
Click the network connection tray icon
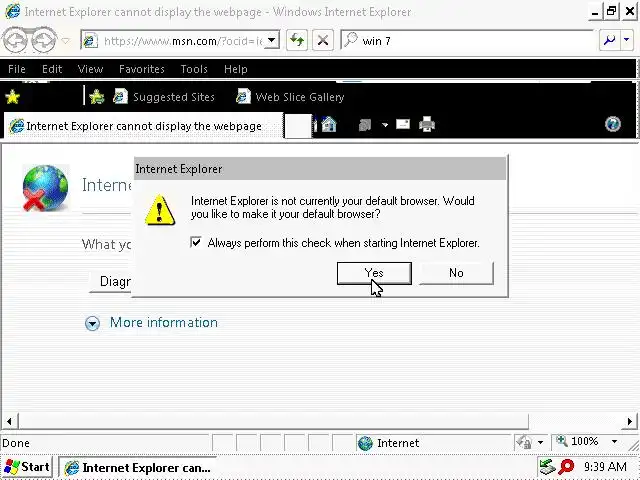[x=547, y=467]
